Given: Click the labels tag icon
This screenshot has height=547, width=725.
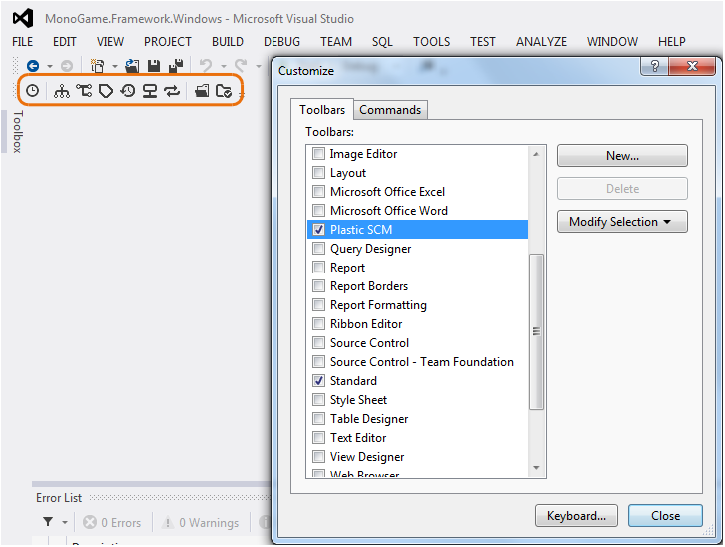Looking at the screenshot, I should (106, 91).
